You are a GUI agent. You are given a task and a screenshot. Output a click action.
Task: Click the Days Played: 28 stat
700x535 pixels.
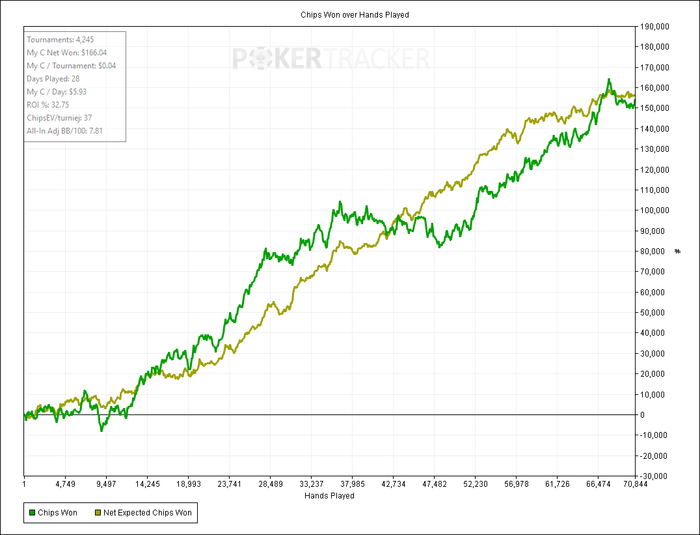pos(53,79)
